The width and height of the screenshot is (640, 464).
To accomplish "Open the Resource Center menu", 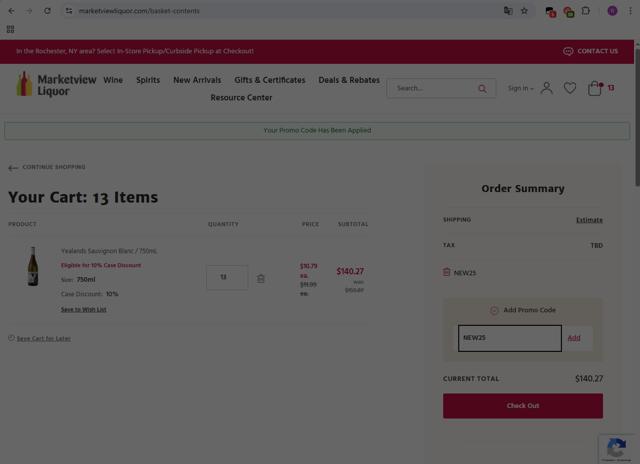I will click(x=241, y=98).
